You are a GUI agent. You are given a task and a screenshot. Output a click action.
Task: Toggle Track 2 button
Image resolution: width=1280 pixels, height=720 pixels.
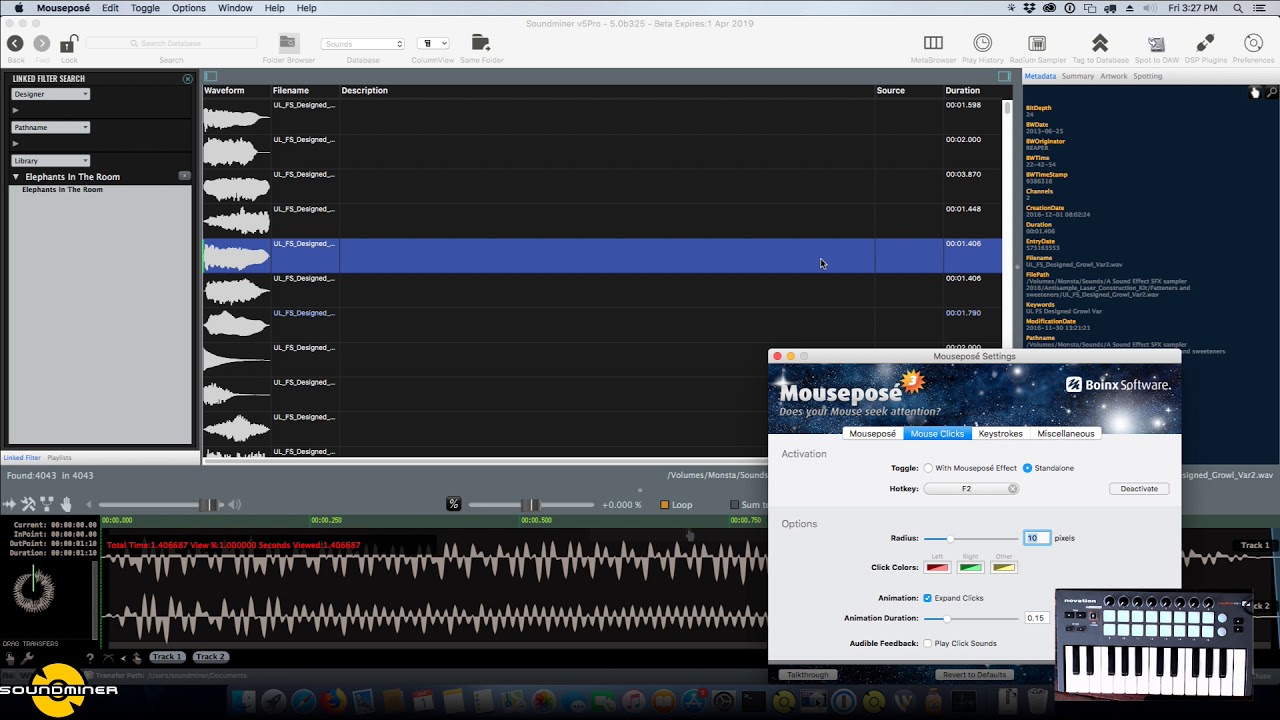pyautogui.click(x=210, y=657)
